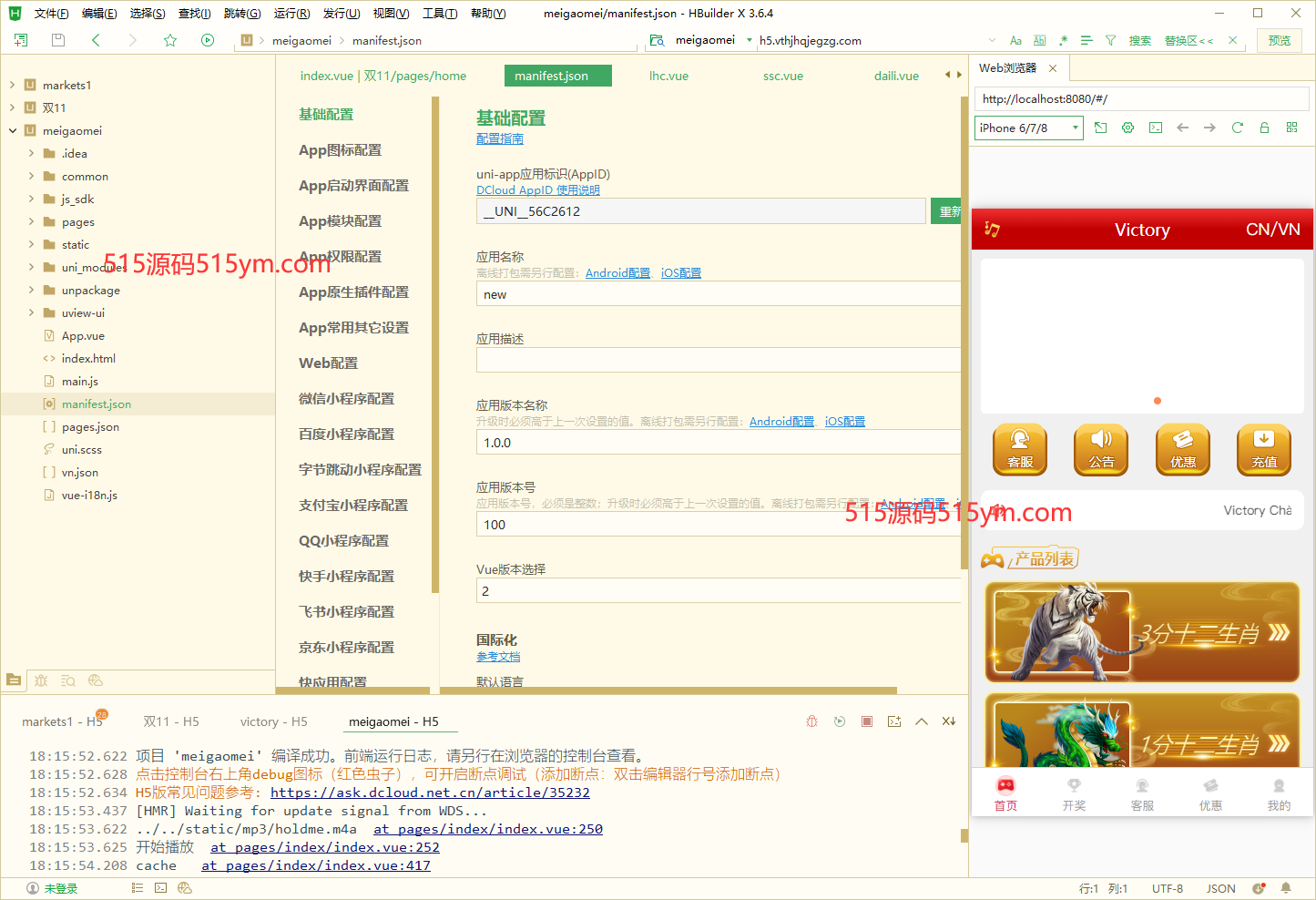Click the star favorite icon in the toolbar

click(x=168, y=40)
